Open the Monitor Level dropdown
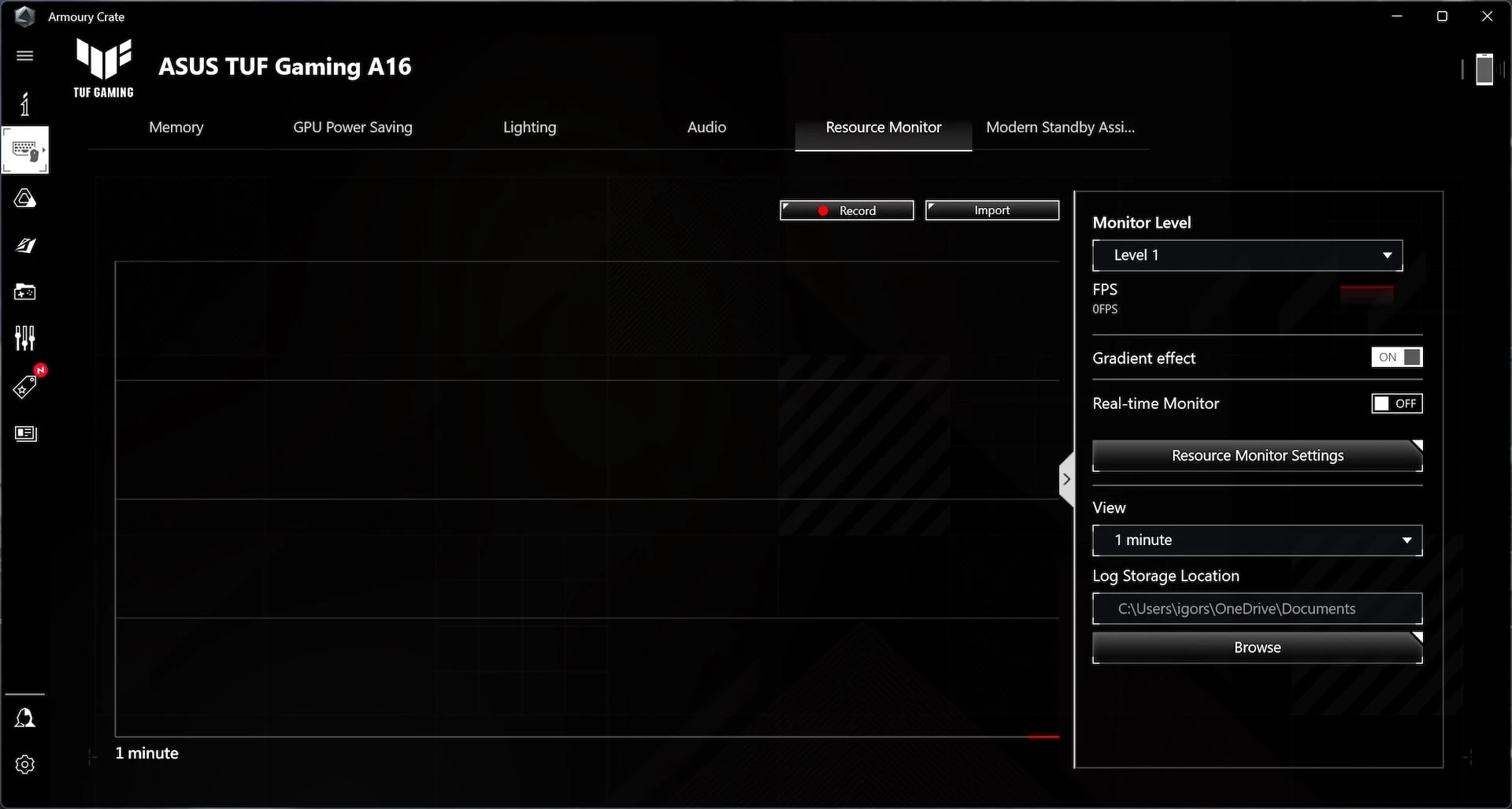 1247,255
